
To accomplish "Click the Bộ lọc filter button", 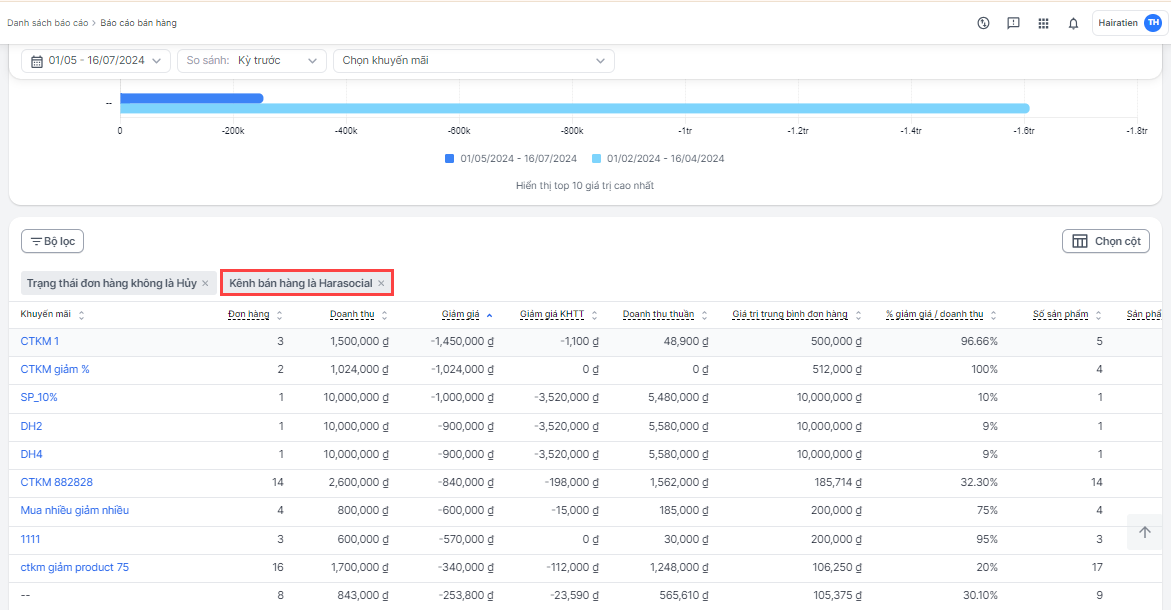I will pos(53,241).
